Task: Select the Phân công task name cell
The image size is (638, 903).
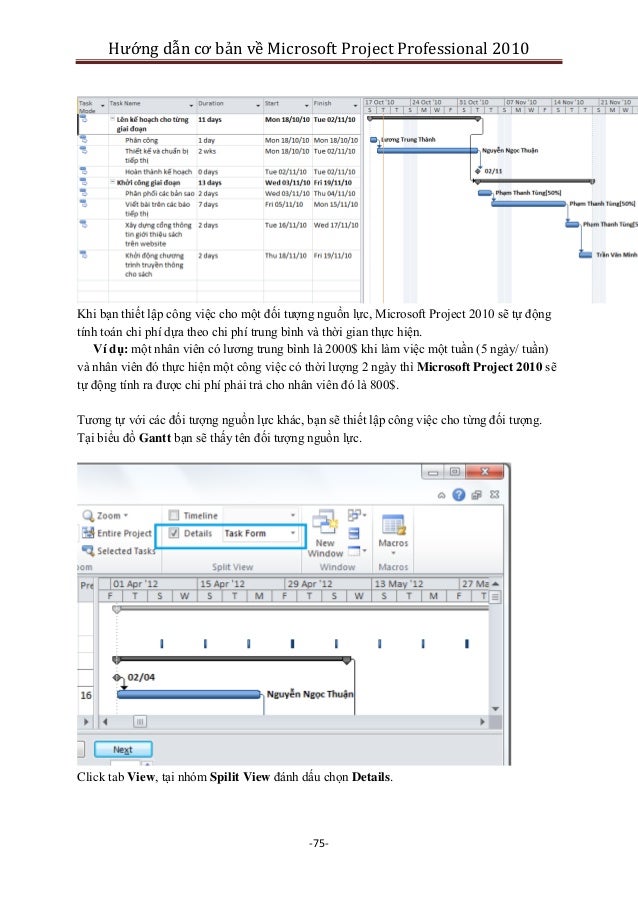Action: [x=153, y=140]
